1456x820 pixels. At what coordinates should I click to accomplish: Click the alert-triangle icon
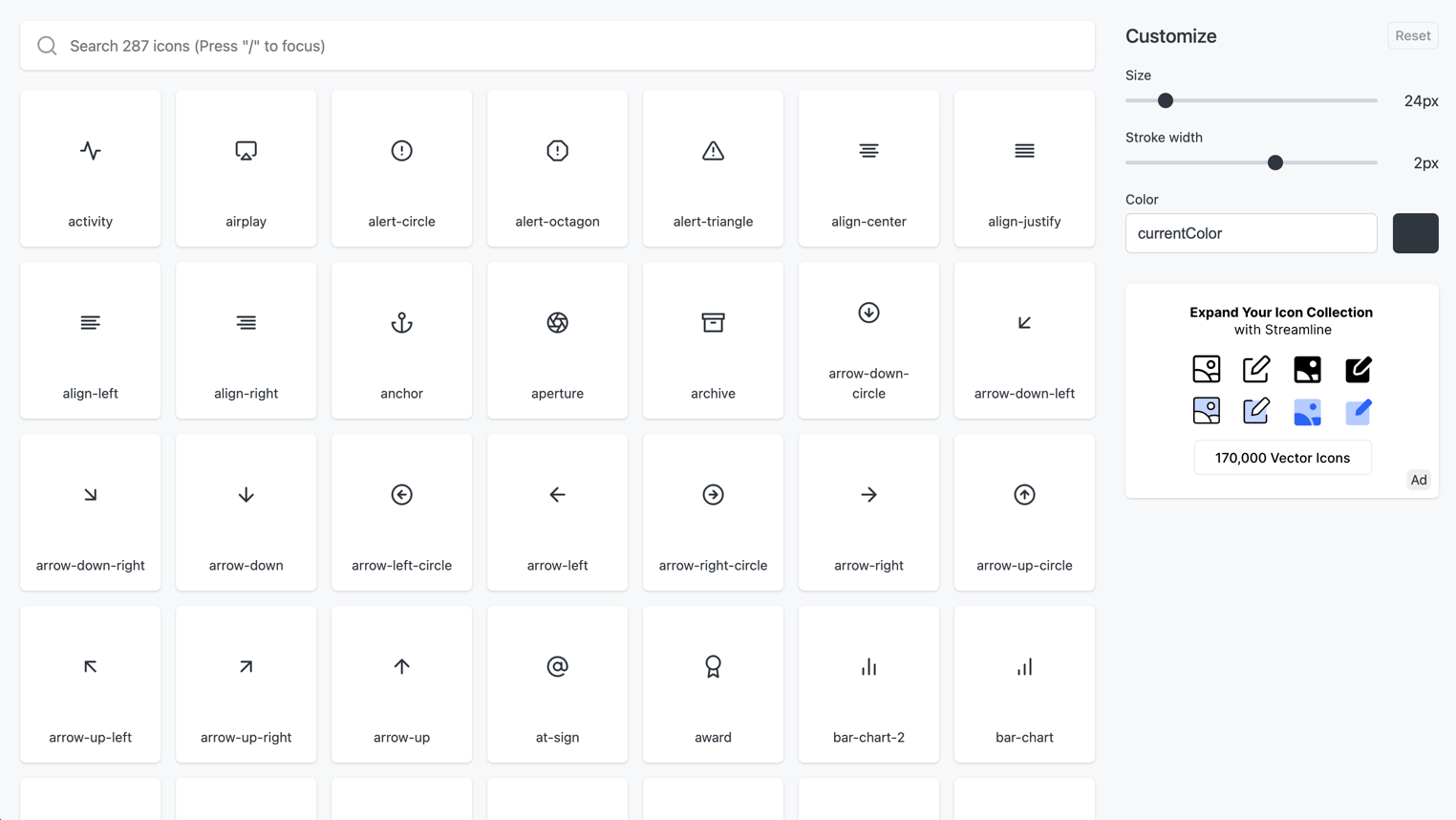pyautogui.click(x=713, y=168)
